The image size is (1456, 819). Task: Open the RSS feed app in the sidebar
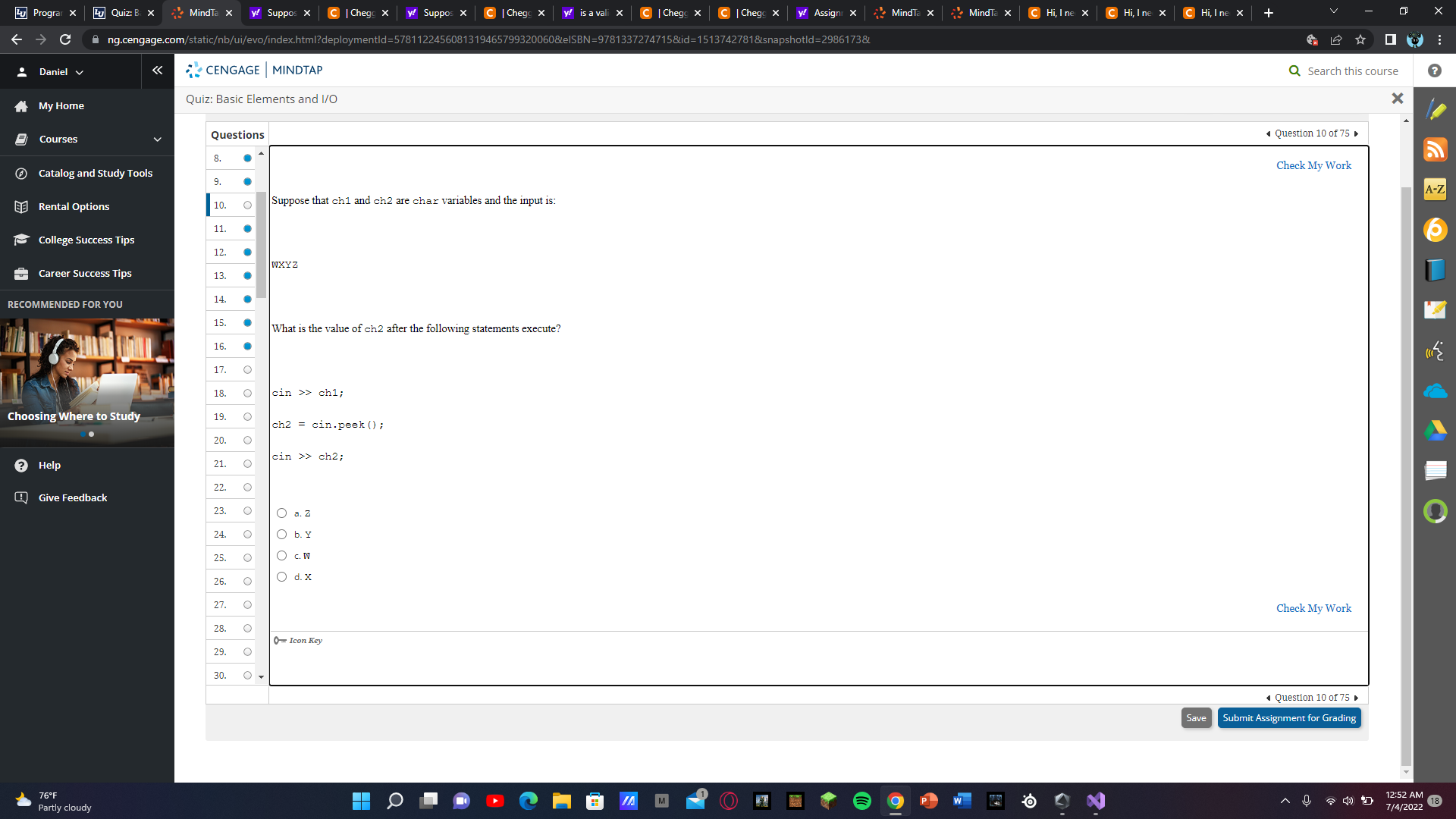1436,149
